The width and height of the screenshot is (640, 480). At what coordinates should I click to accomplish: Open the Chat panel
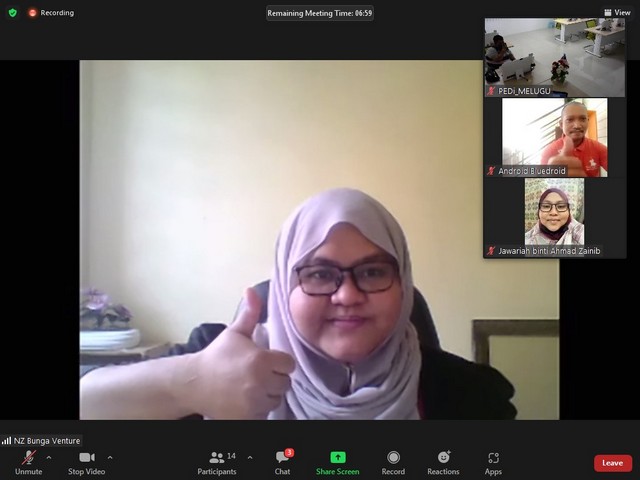pyautogui.click(x=283, y=462)
